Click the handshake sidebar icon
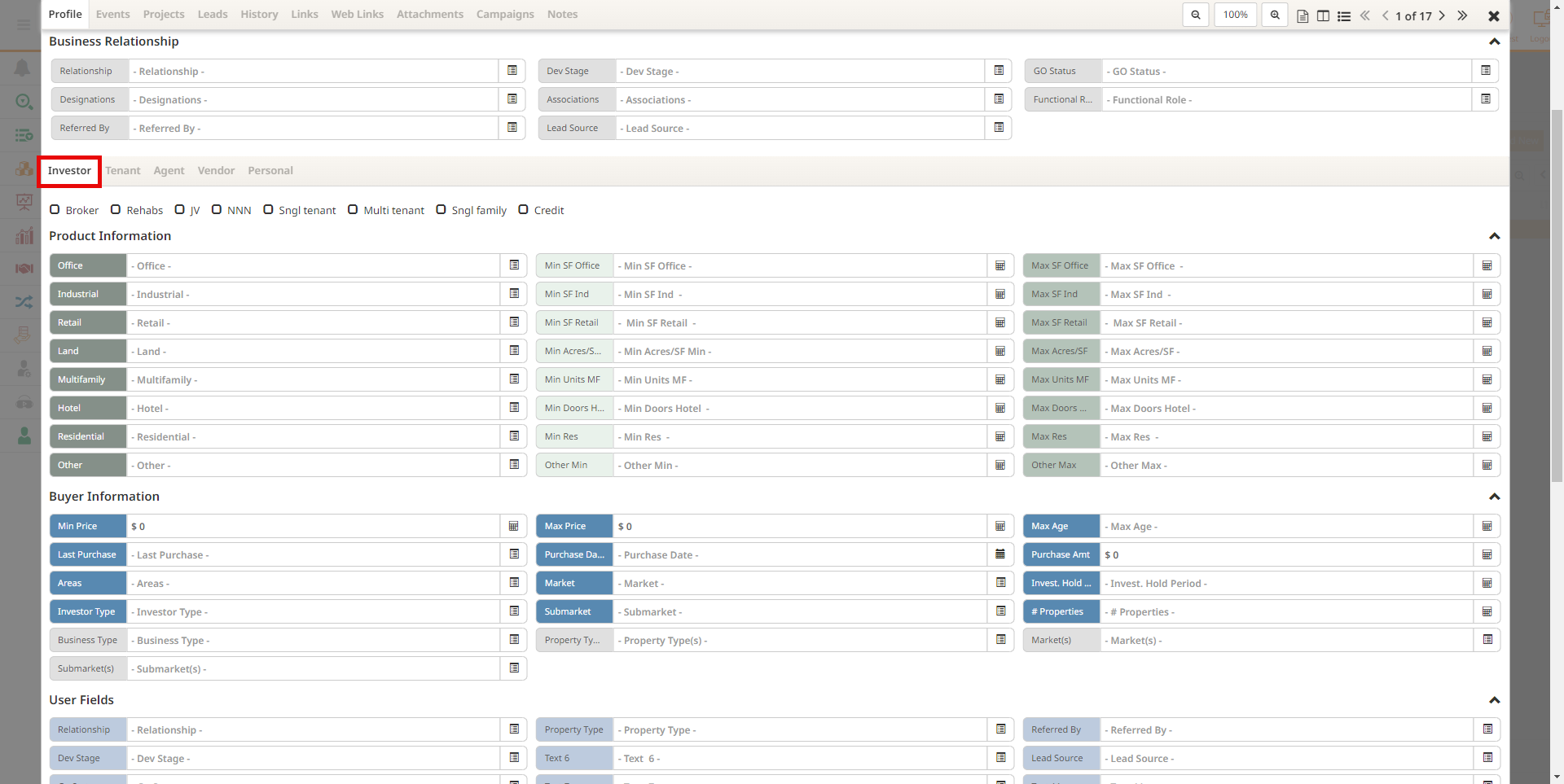The width and height of the screenshot is (1564, 784). pos(23,269)
